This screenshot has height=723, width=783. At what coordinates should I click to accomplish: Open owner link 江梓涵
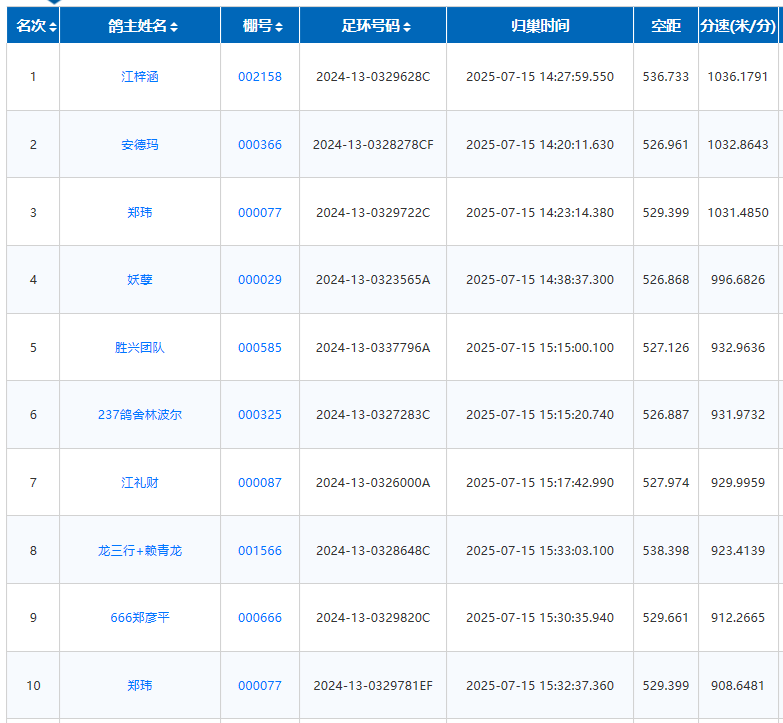coord(140,77)
